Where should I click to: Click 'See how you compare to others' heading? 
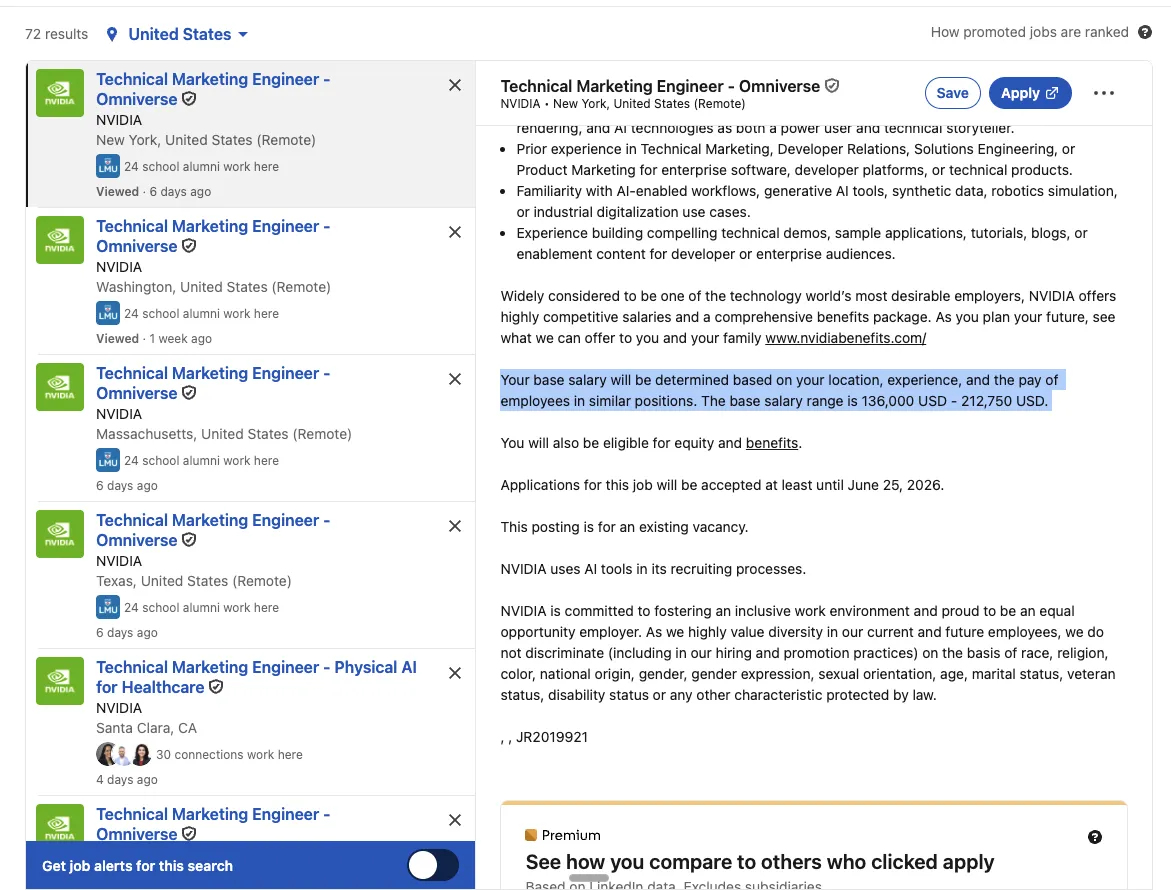(x=760, y=862)
